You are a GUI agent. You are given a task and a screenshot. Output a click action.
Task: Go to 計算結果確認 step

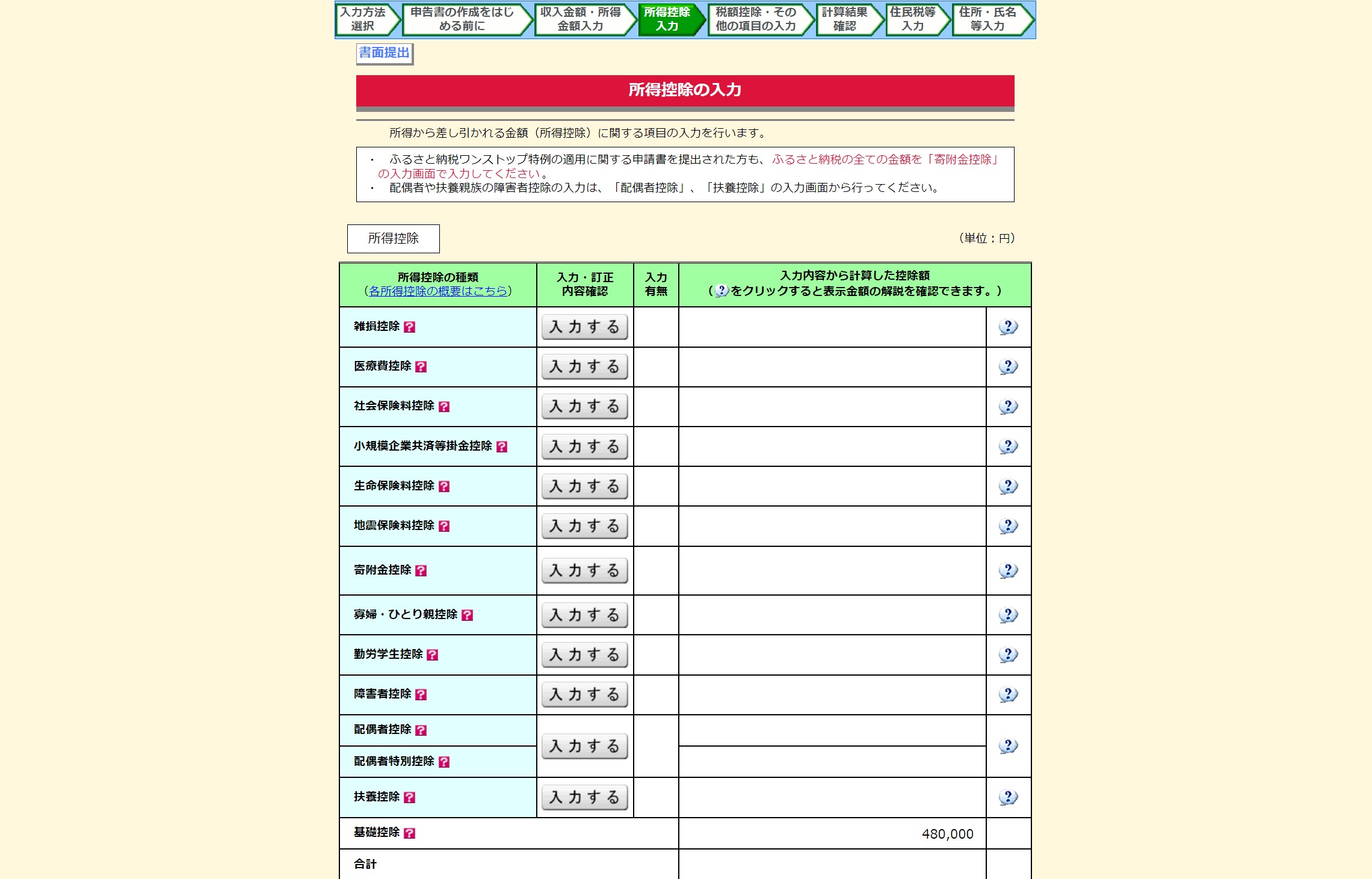coord(850,19)
